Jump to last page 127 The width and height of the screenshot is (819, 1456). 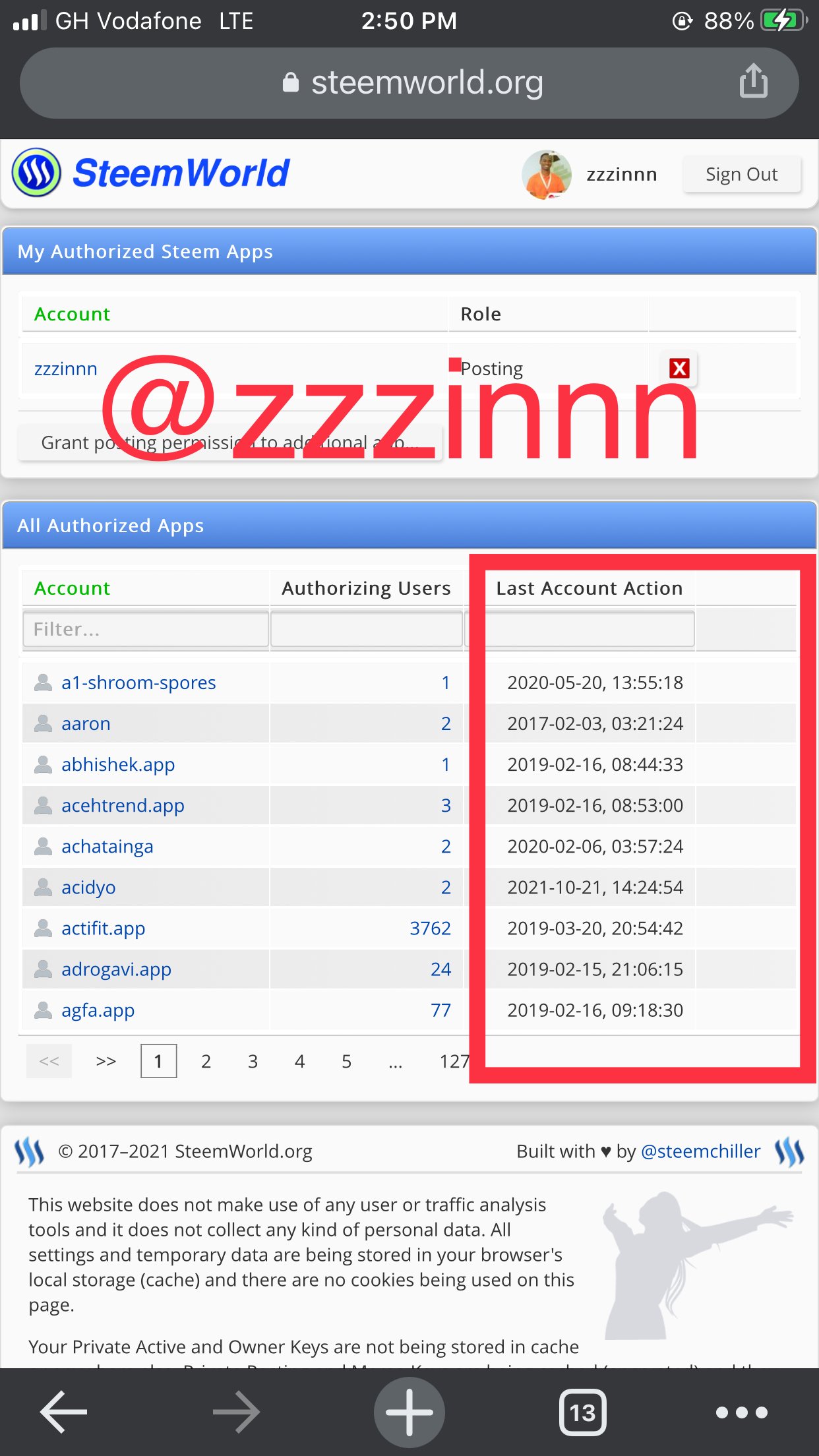point(454,1061)
